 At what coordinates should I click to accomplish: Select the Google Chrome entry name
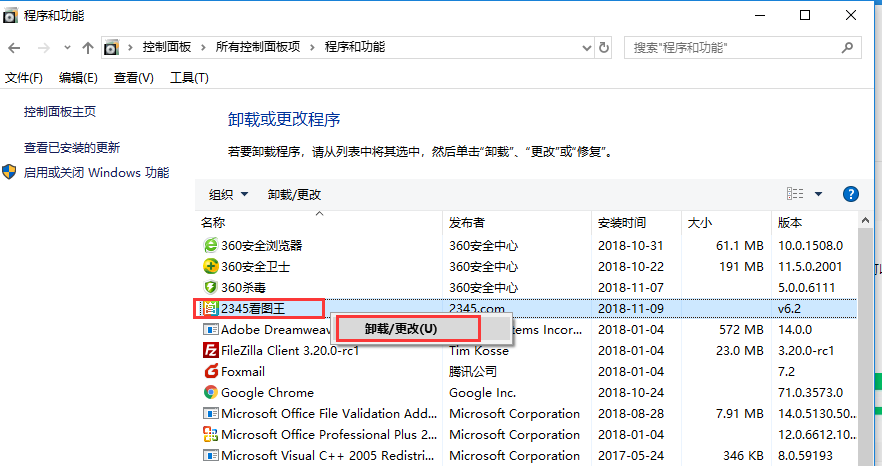(x=267, y=392)
